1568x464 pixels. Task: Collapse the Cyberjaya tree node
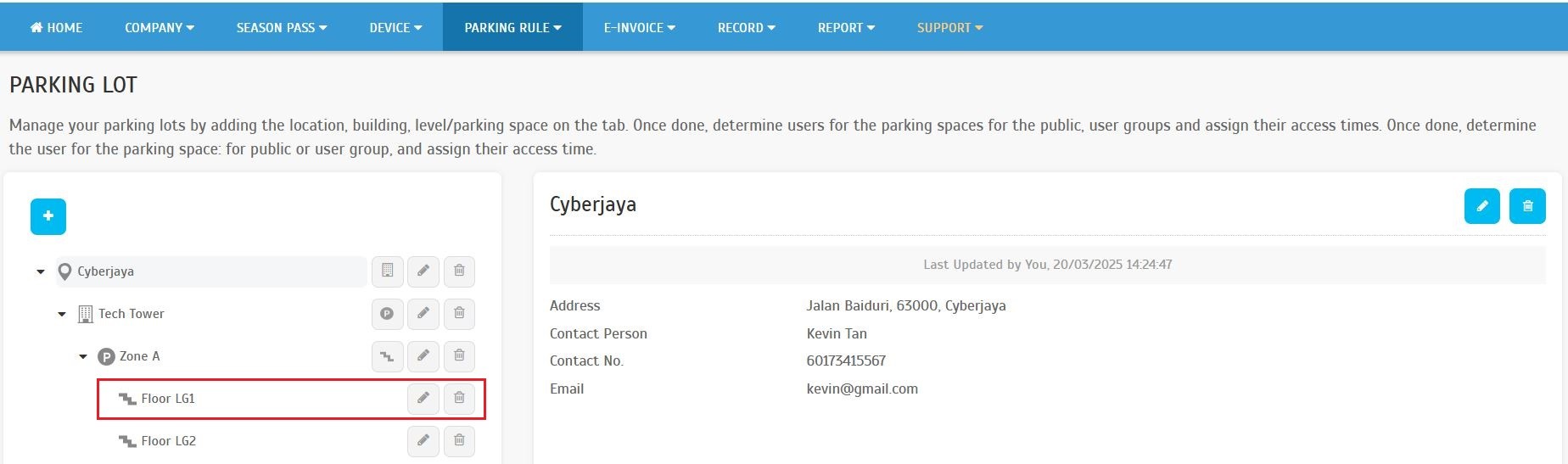tap(41, 272)
